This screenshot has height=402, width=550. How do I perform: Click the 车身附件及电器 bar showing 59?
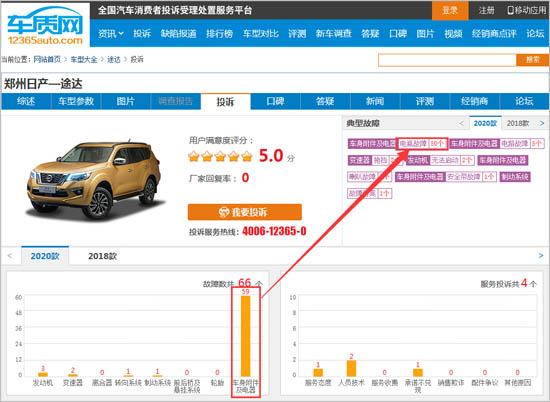246,336
